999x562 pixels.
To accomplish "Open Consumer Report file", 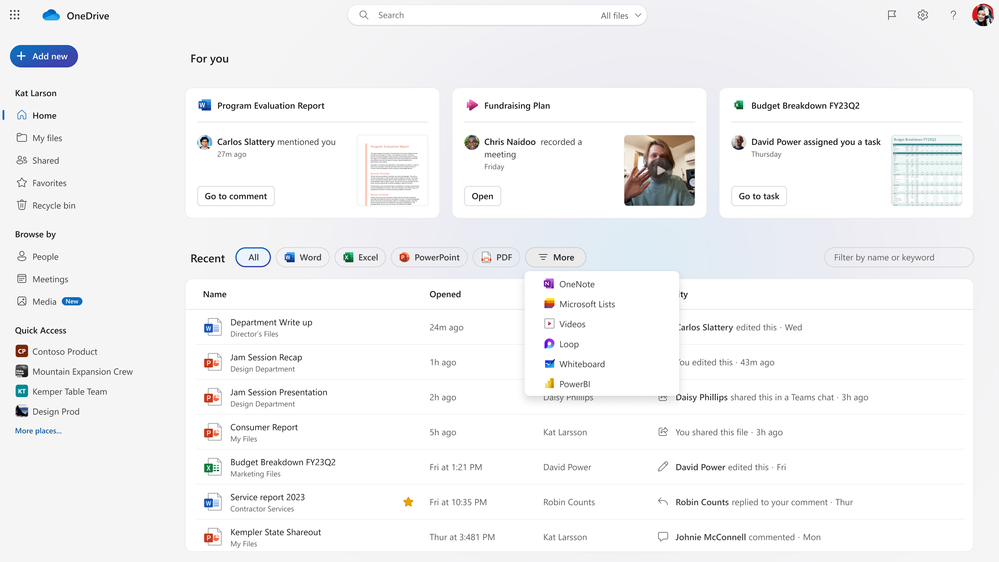I will [x=264, y=428].
